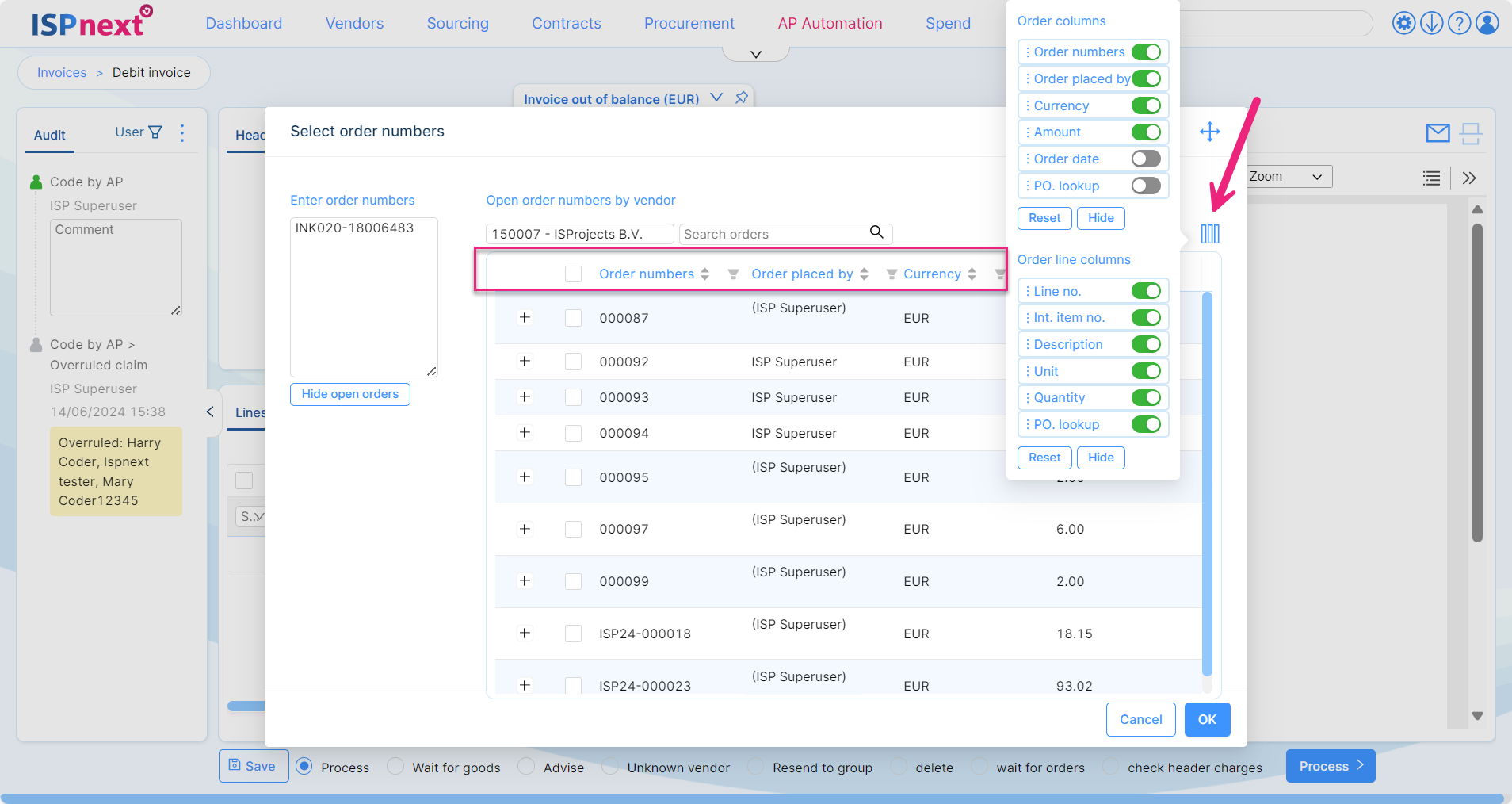This screenshot has width=1512, height=804.
Task: Open the three-dot menu in Audit panel
Action: pyautogui.click(x=182, y=132)
